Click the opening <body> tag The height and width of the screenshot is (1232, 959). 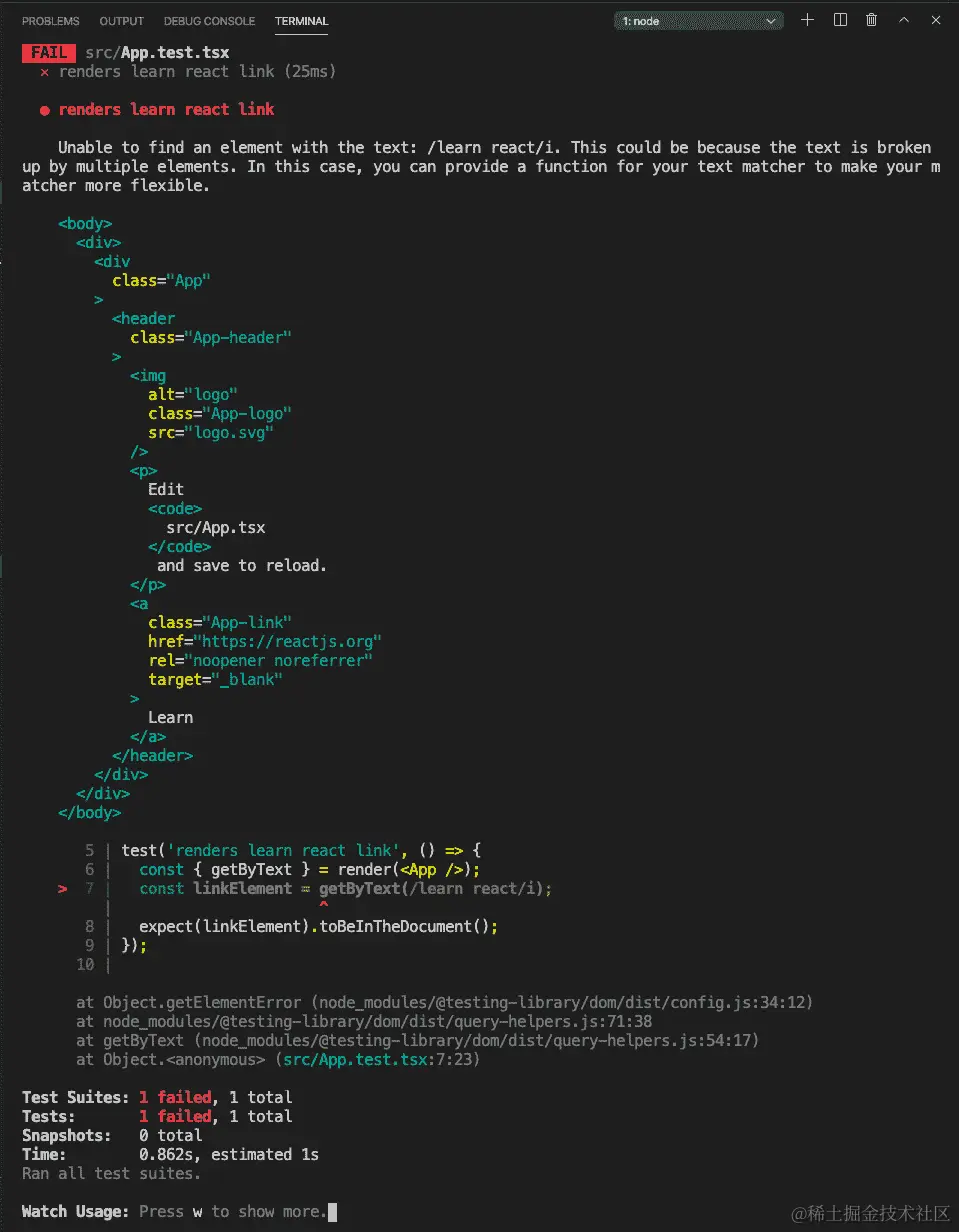pyautogui.click(x=85, y=223)
